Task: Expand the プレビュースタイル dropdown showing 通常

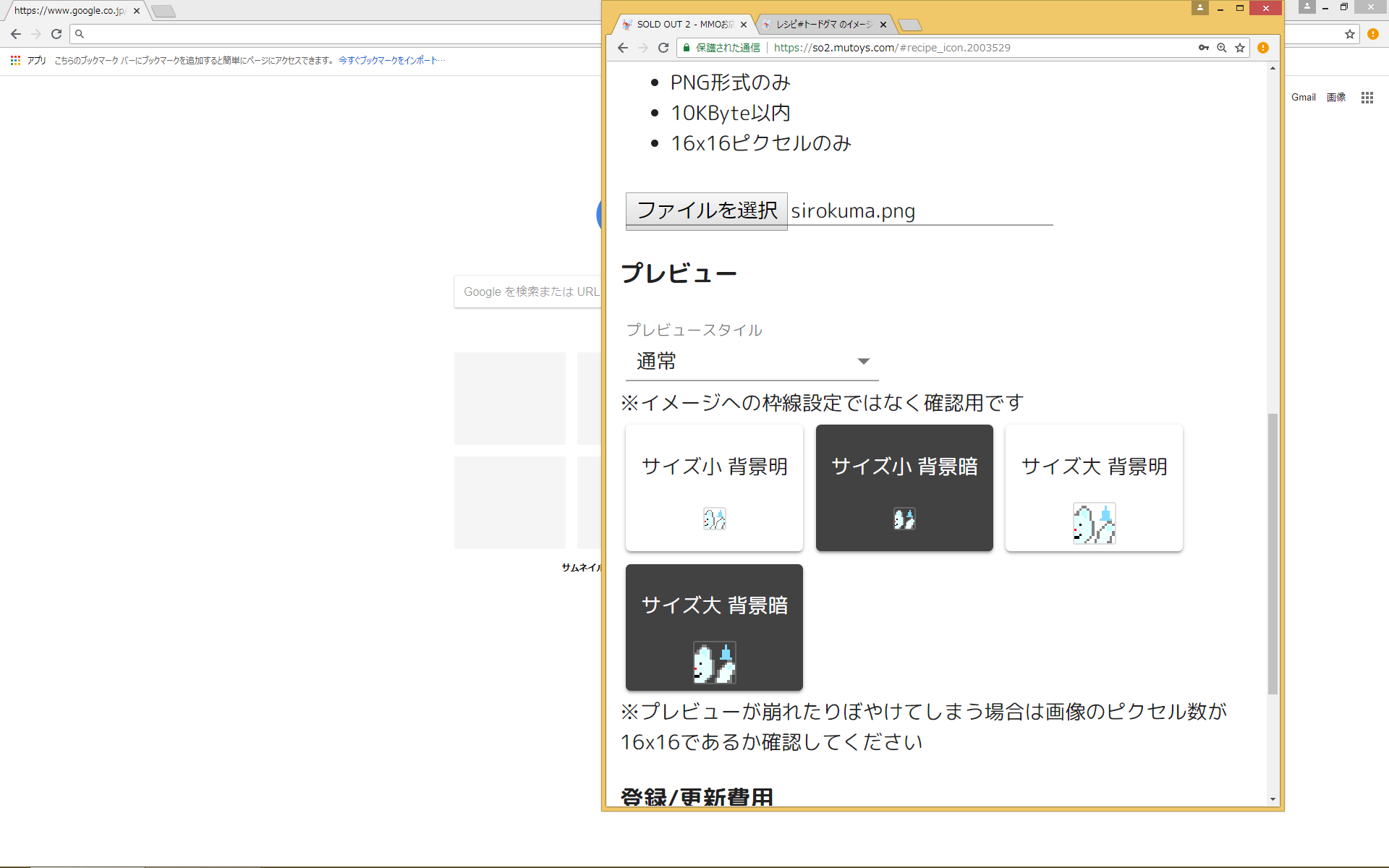Action: pyautogui.click(x=752, y=361)
